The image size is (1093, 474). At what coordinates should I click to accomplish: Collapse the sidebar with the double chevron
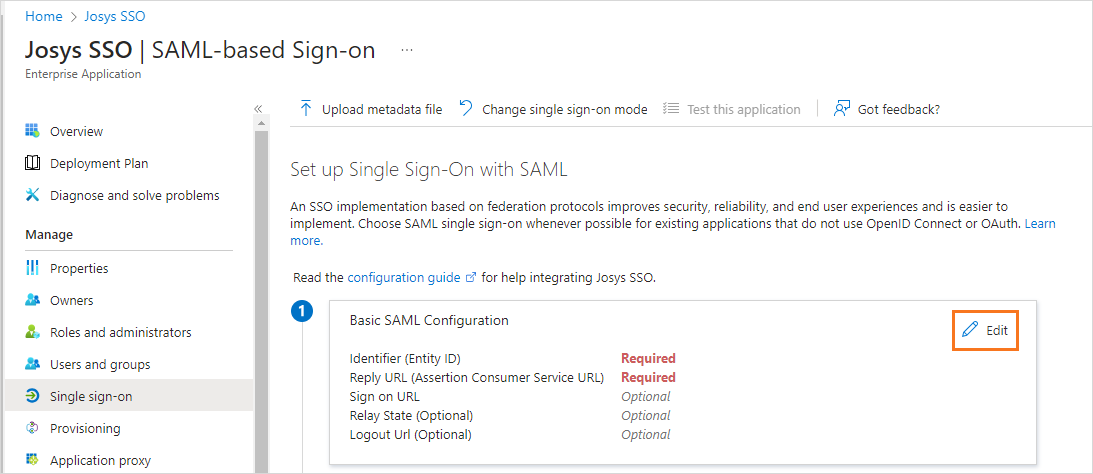click(258, 109)
